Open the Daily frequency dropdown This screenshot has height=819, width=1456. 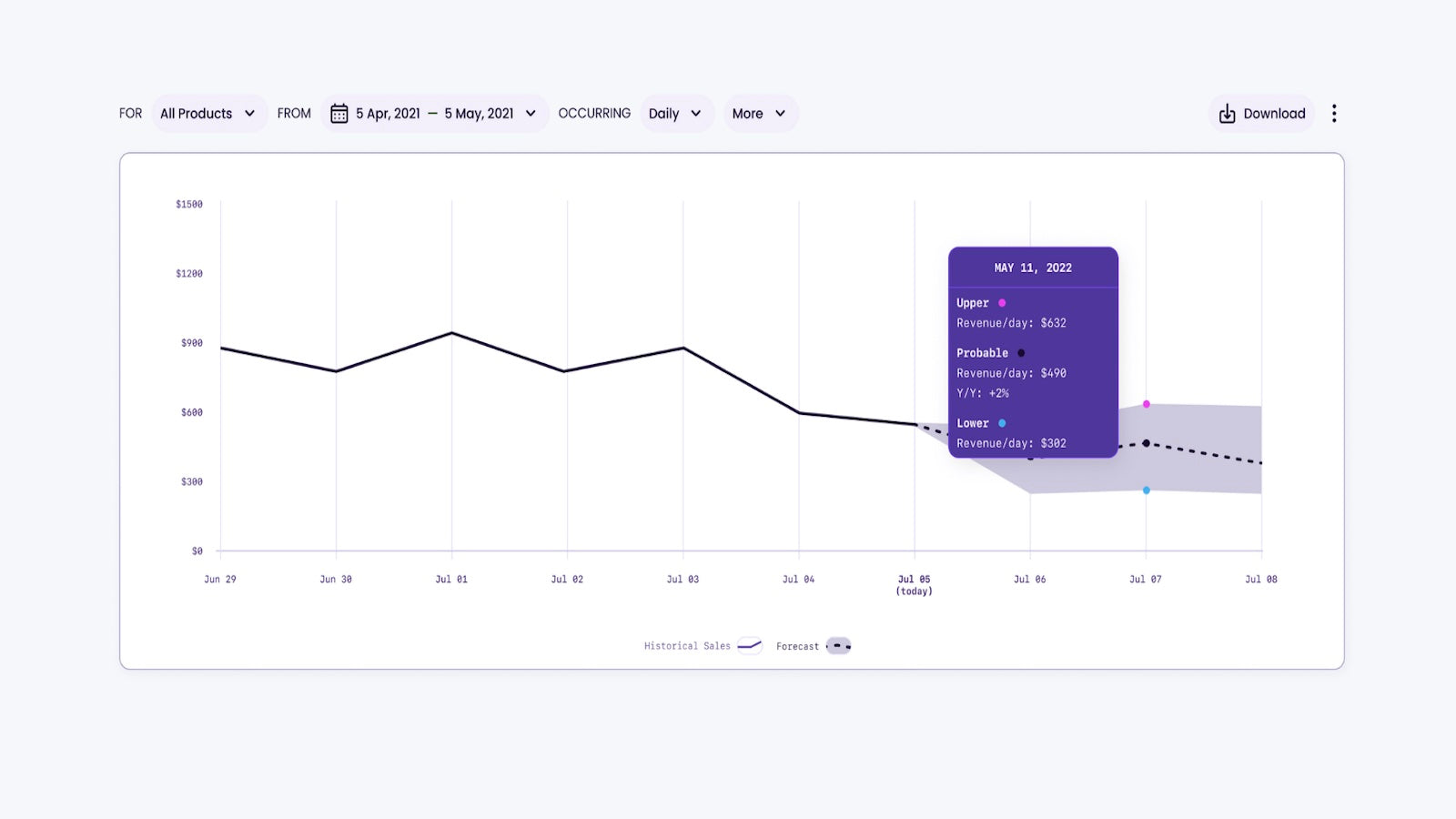(675, 114)
